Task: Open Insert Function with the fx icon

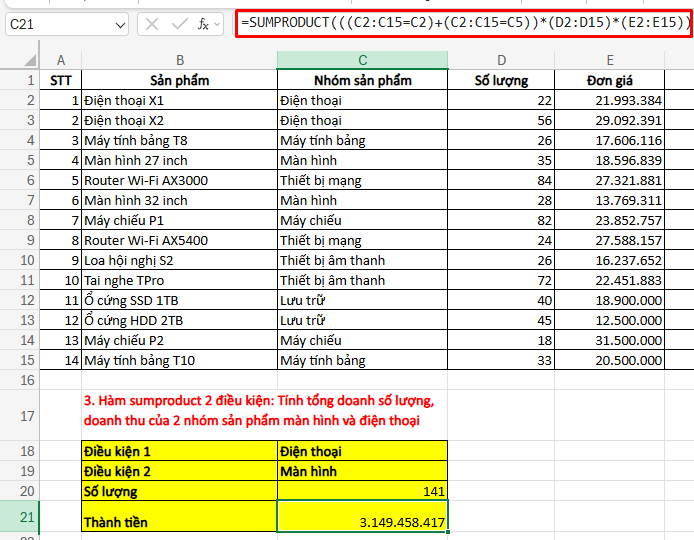Action: 203,24
